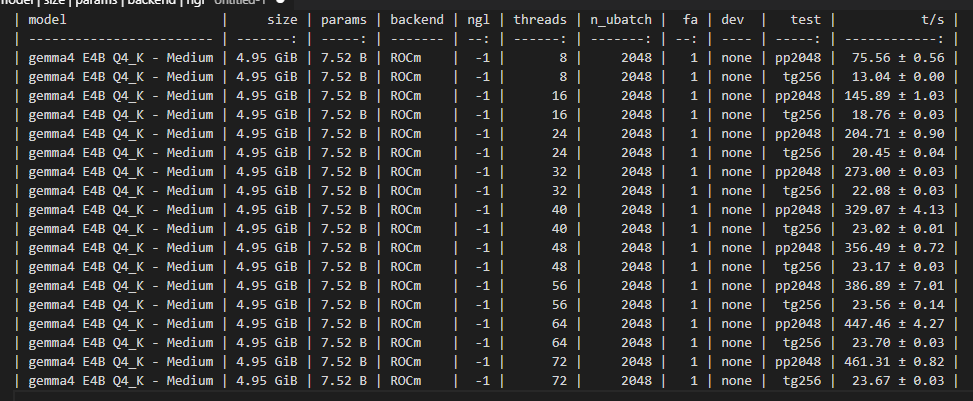Image resolution: width=973 pixels, height=401 pixels.
Task: Click the value '447.46 ± 4.27'
Action: (x=894, y=323)
